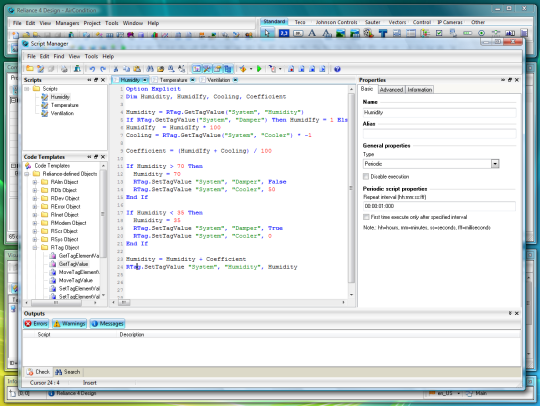540x406 pixels.
Task: Select the Display 2.3 component icon
Action: (284, 33)
